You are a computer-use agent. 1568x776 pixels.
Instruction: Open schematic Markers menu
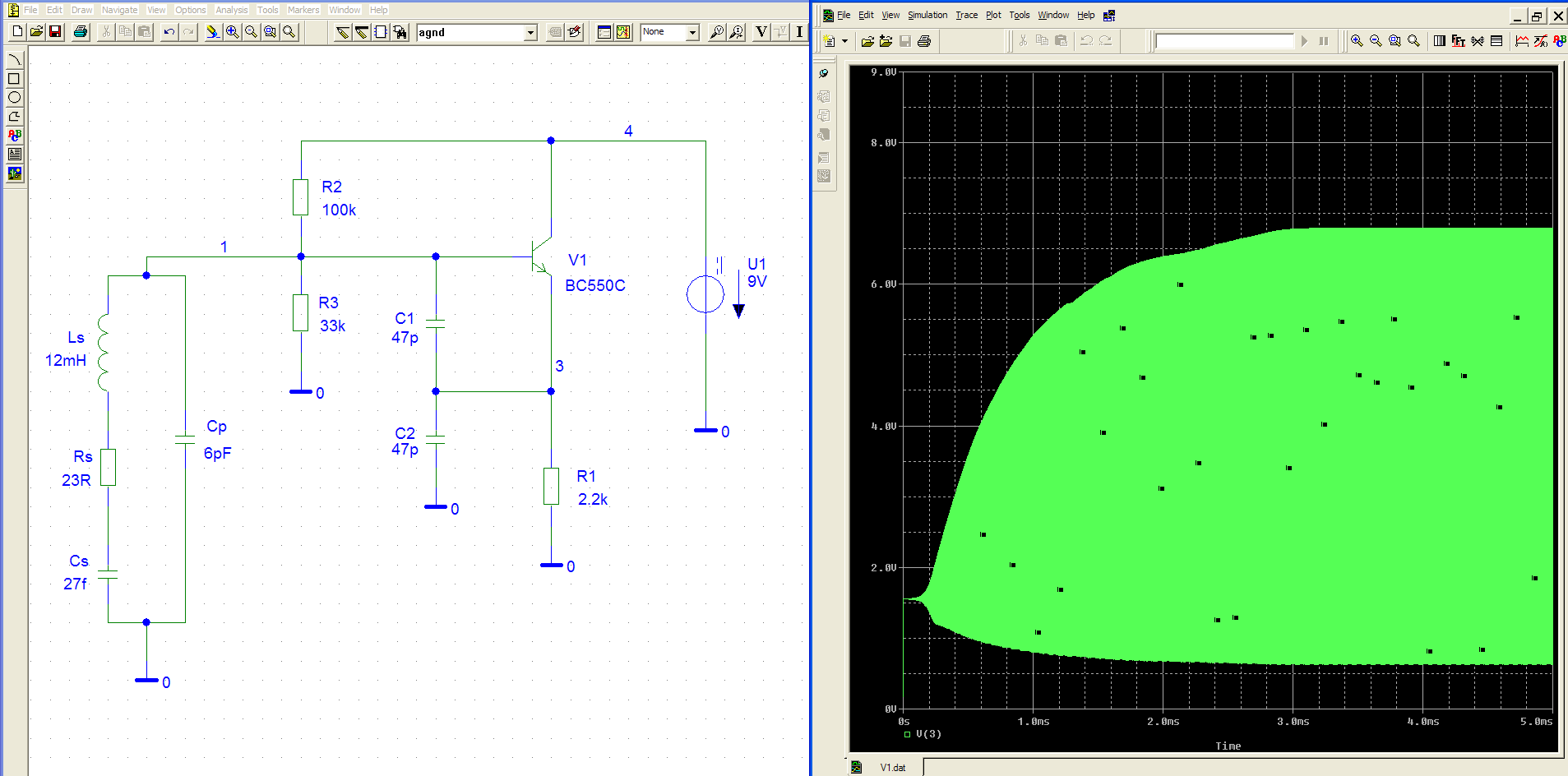(x=303, y=10)
